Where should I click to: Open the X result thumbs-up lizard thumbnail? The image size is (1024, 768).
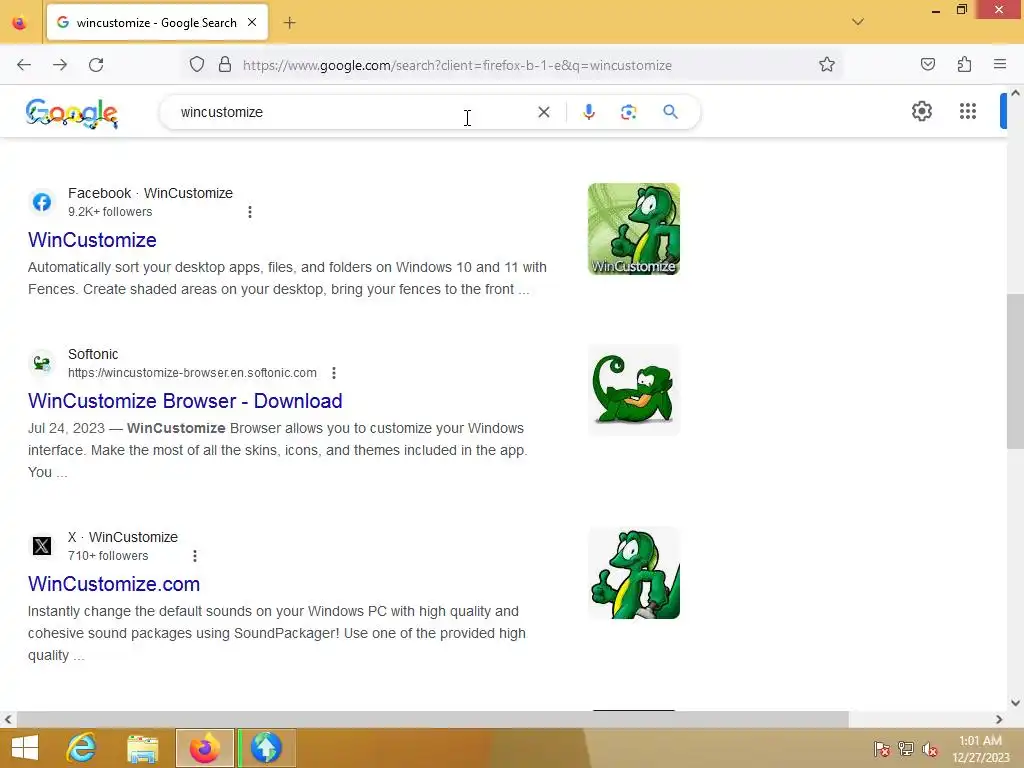click(633, 573)
